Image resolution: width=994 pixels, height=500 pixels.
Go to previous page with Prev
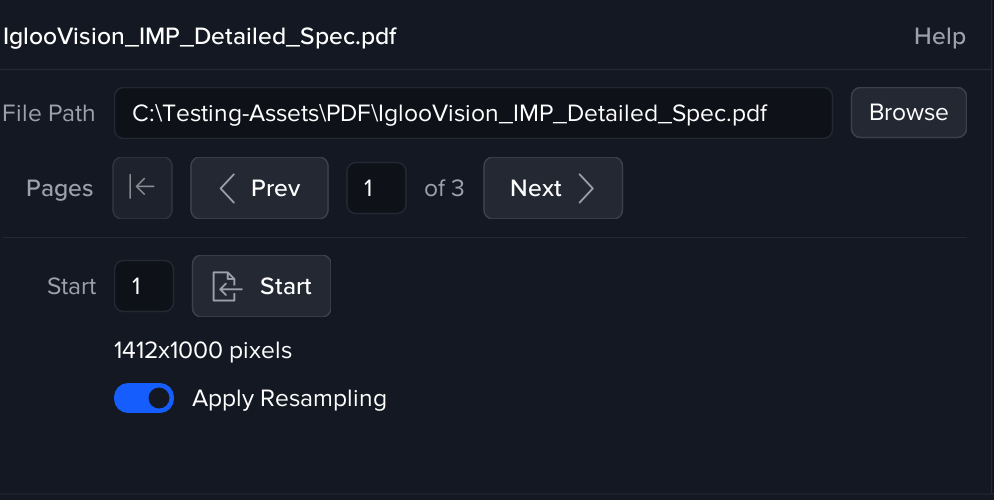point(260,188)
